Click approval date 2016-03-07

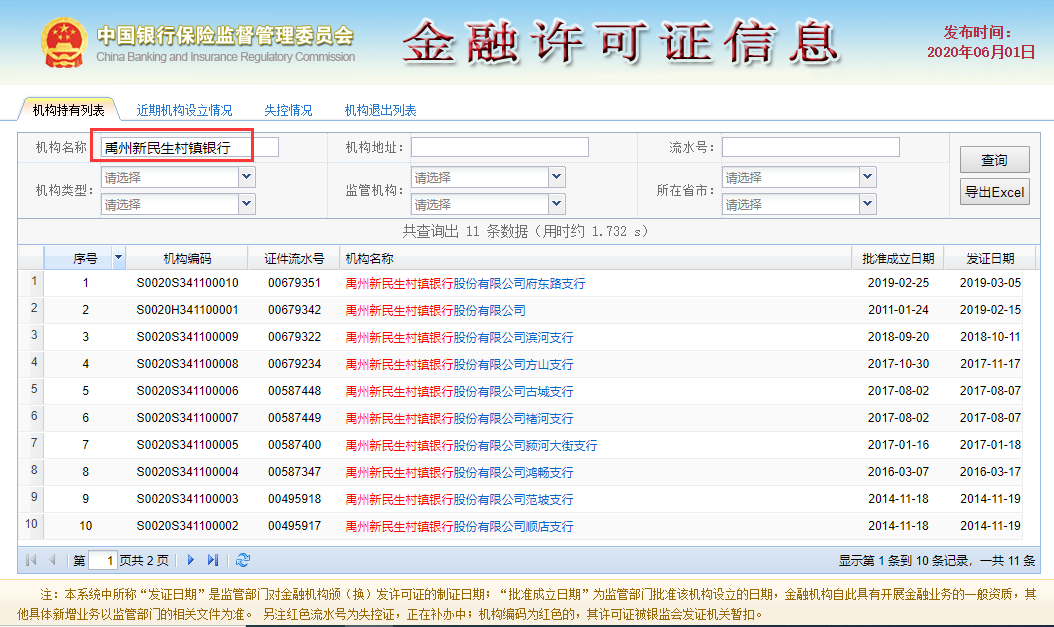coord(898,471)
